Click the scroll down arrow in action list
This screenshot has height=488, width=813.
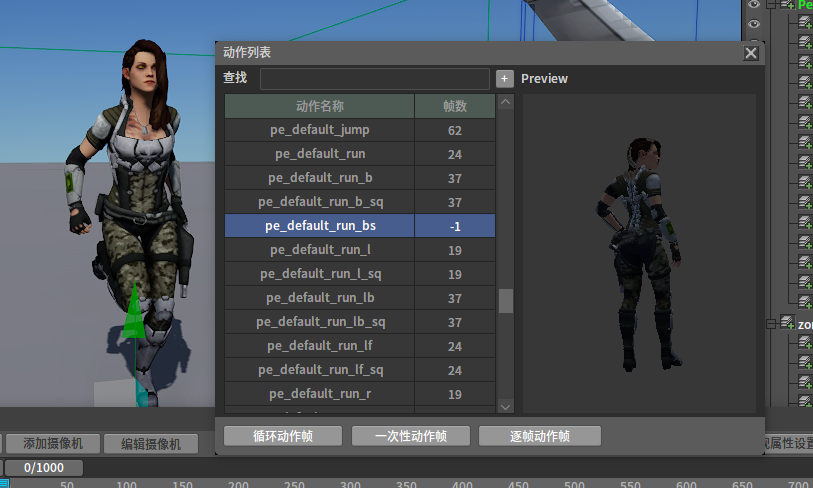point(505,406)
